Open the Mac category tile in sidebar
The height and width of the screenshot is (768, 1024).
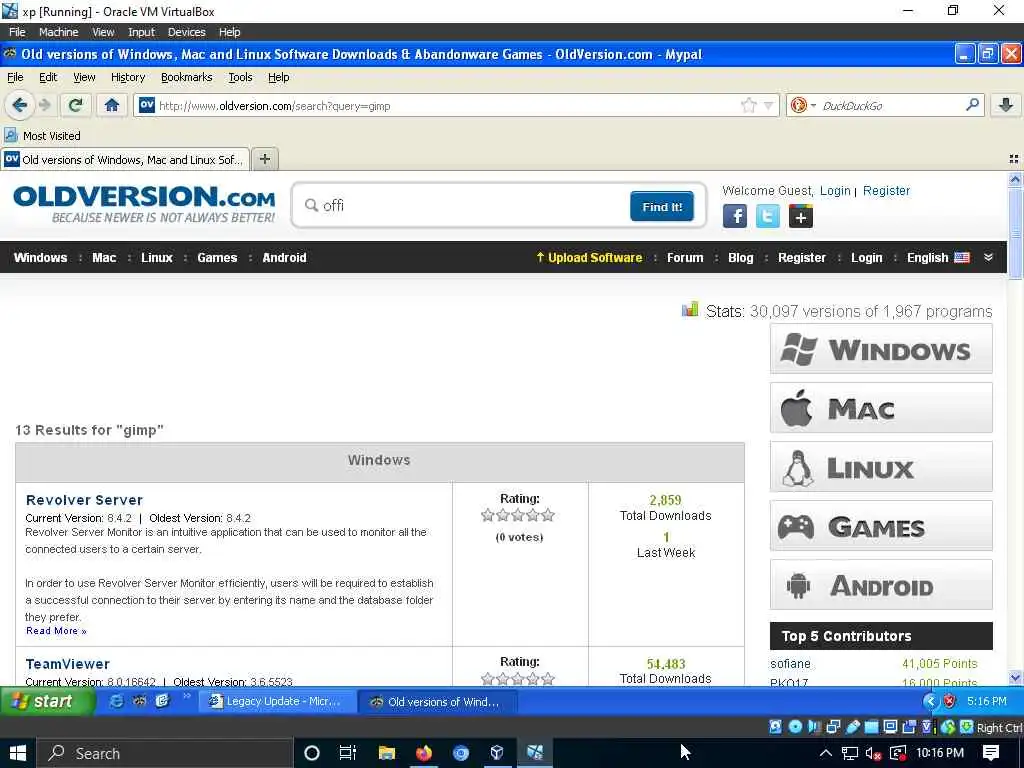point(881,408)
